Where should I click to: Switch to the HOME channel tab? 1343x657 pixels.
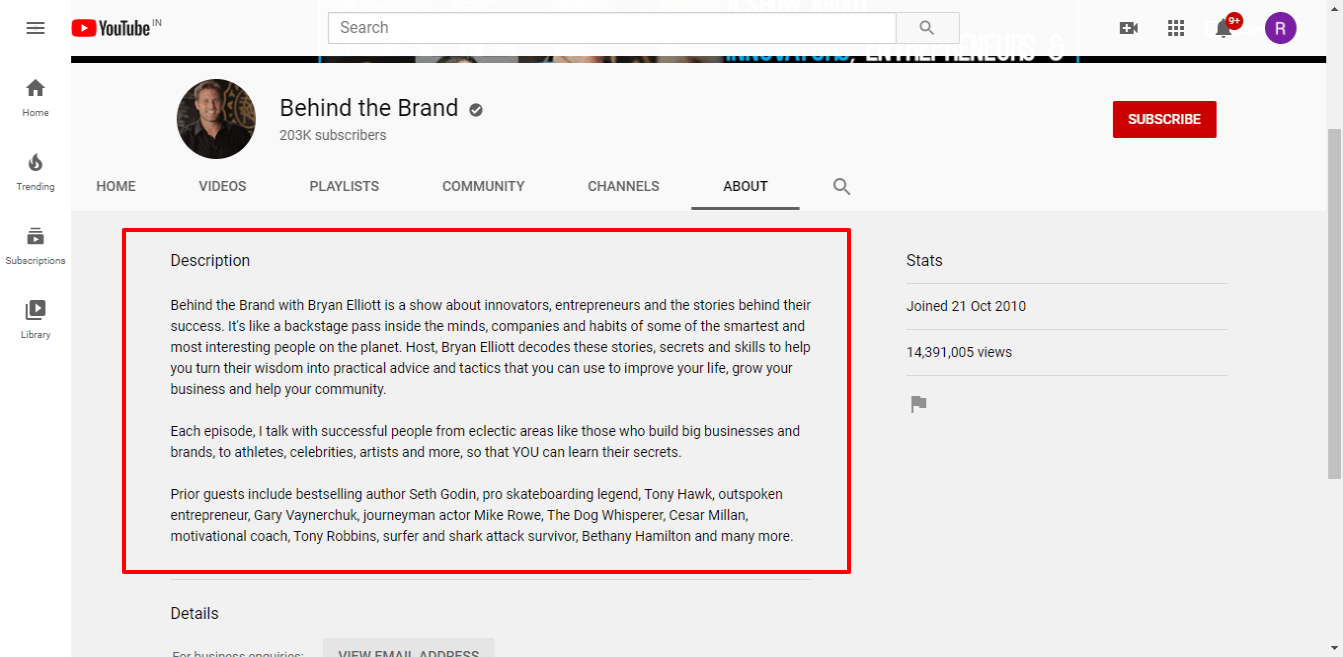(116, 186)
